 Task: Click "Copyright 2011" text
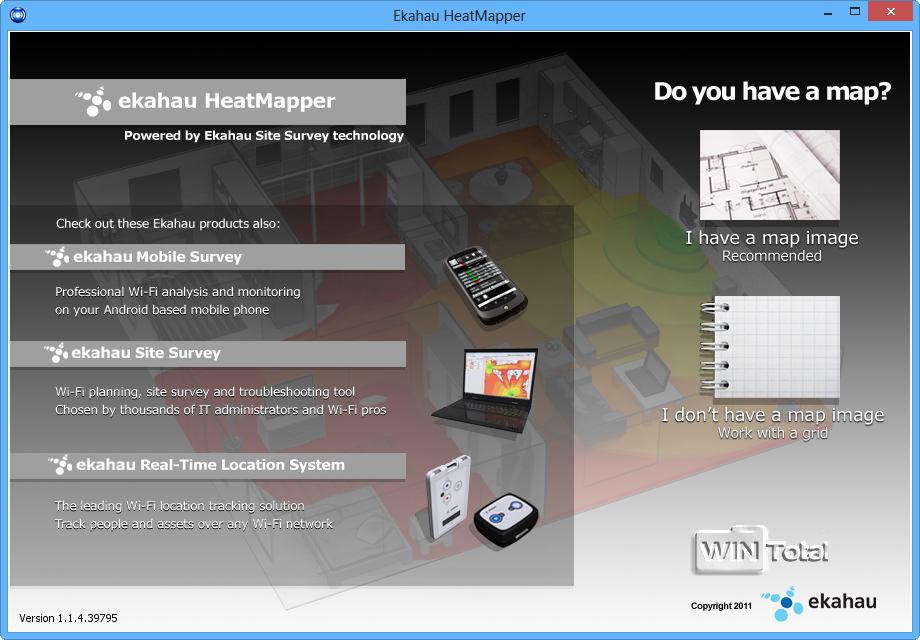click(721, 606)
